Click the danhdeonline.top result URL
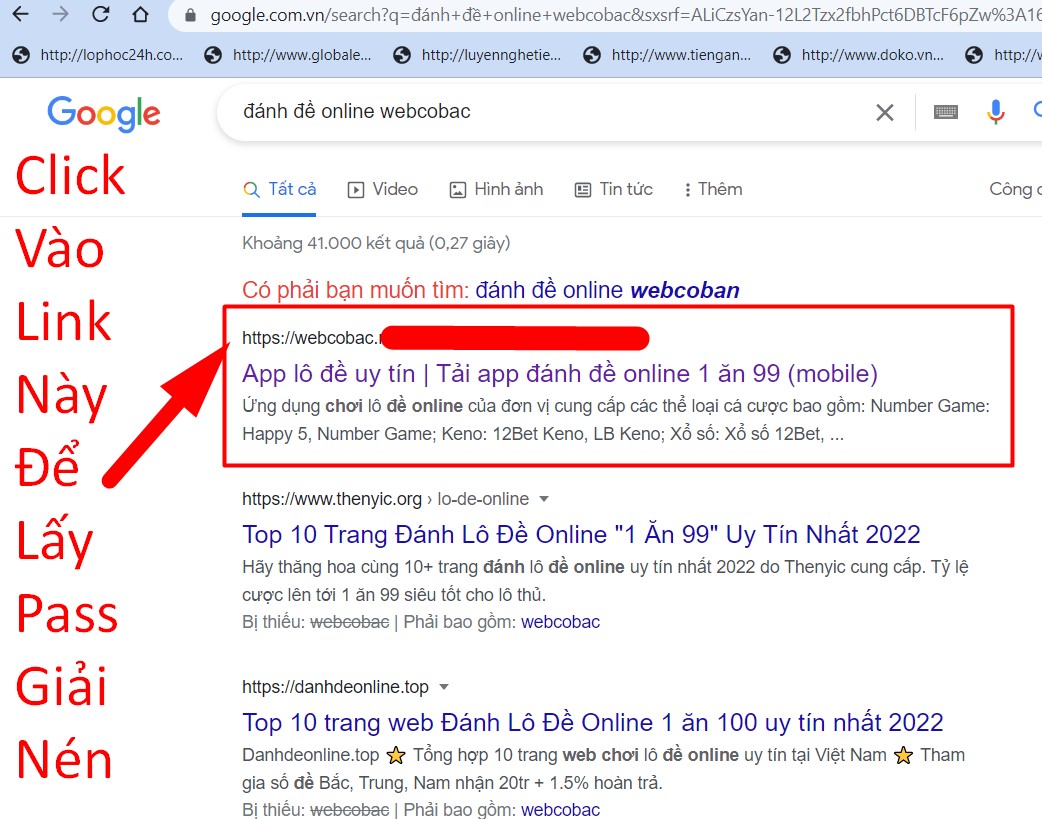Image resolution: width=1042 pixels, height=819 pixels. tap(335, 687)
